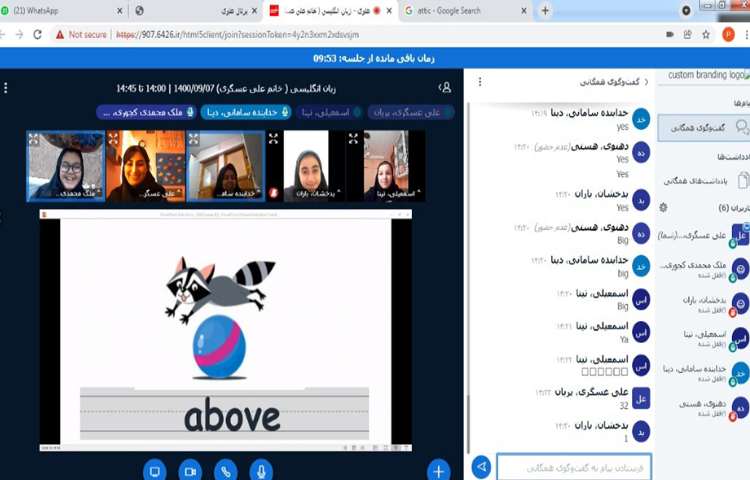This screenshot has width=750, height=480.
Task: Open the browser profile avatar
Action: (728, 34)
